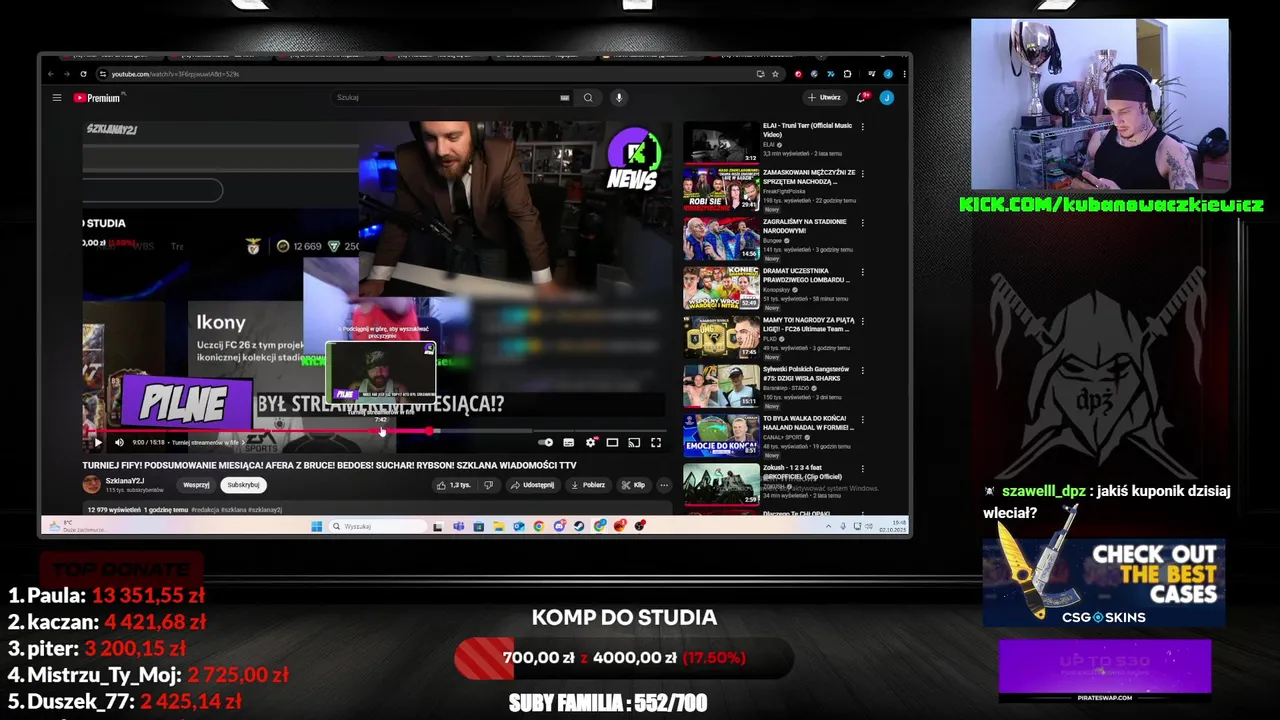Open Discord from the taskbar

click(560, 526)
